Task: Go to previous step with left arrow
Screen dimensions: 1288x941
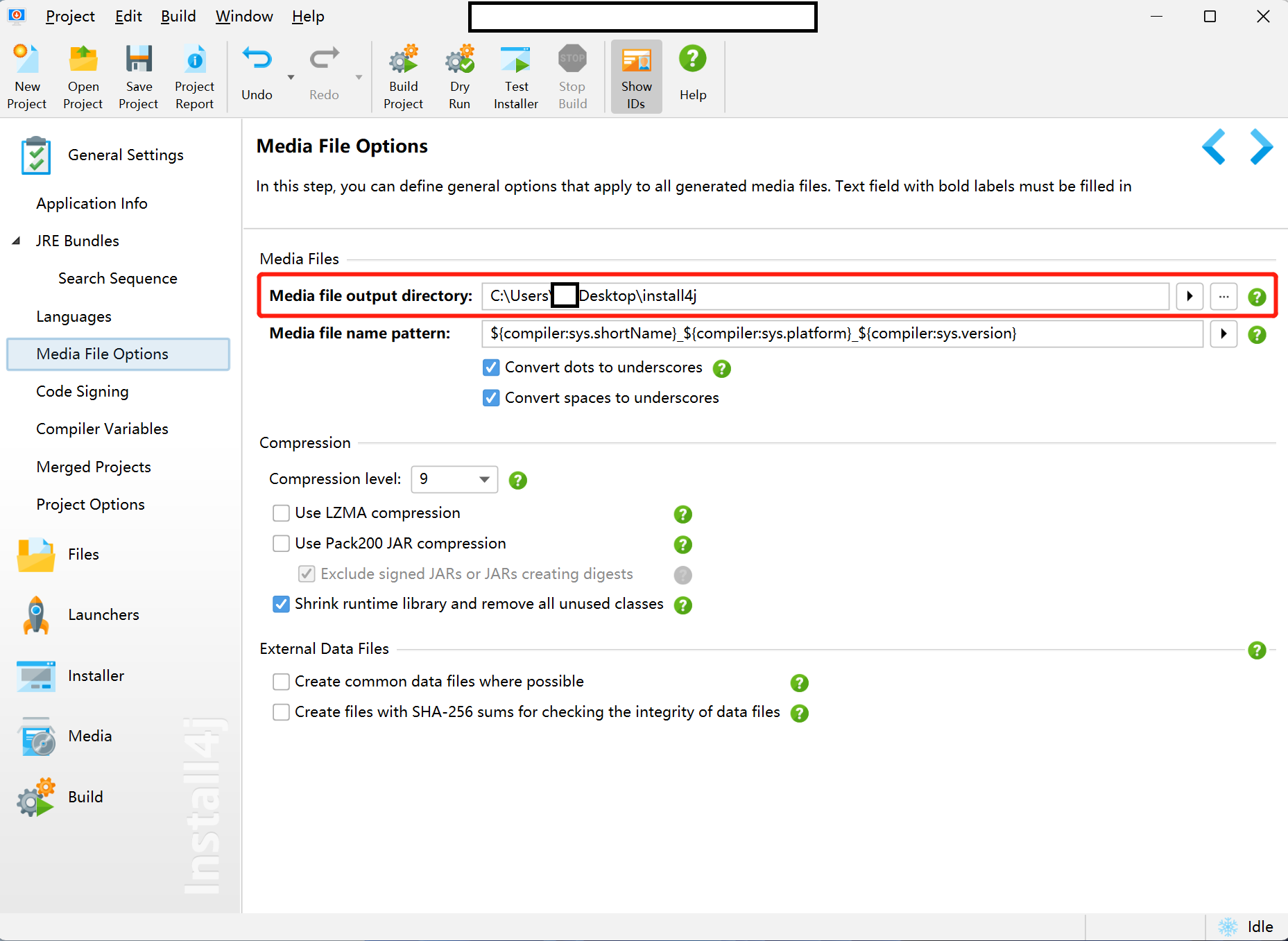Action: click(x=1213, y=146)
